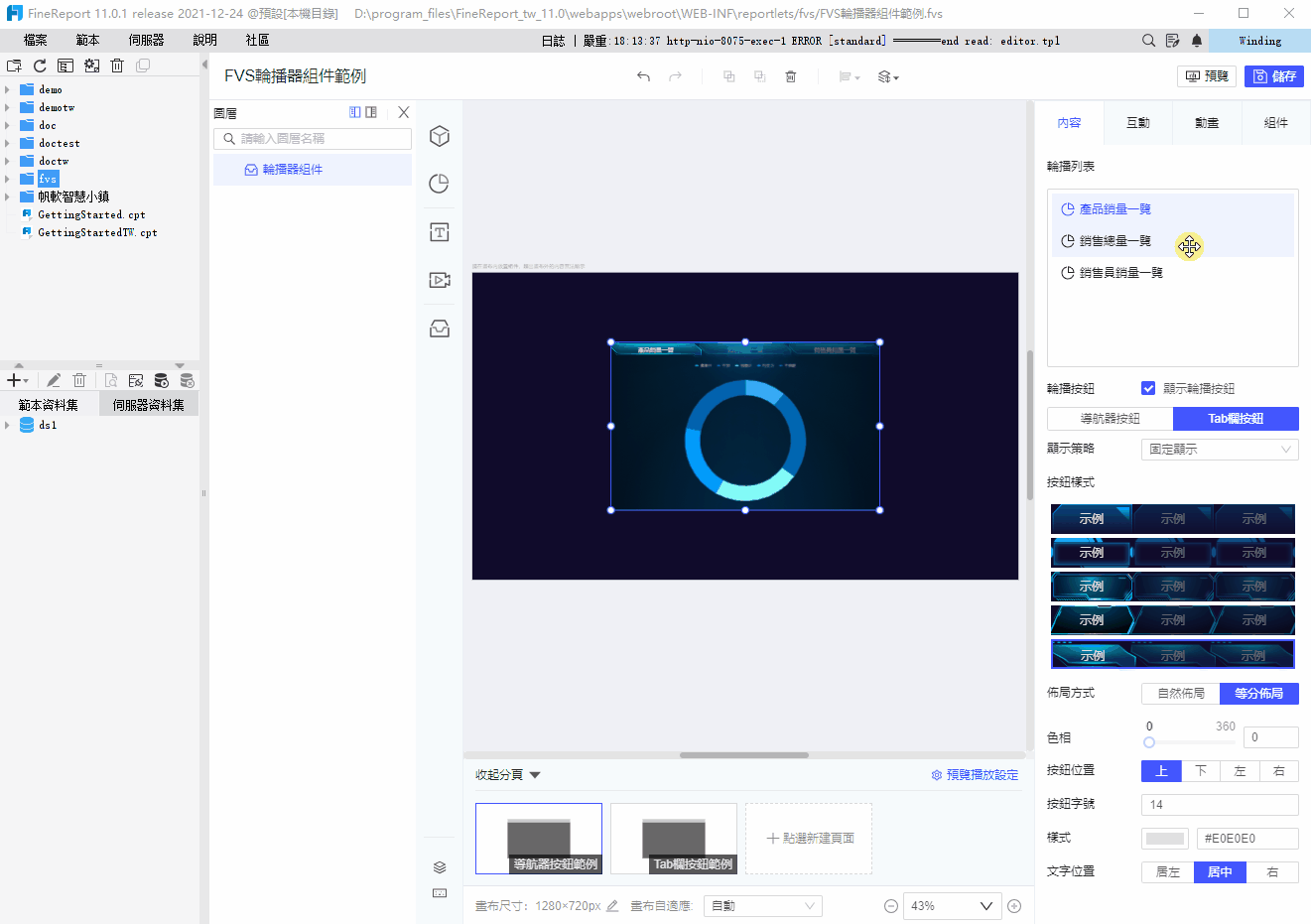This screenshot has height=924, width=1311.
Task: Click the new folder icon in file toolbar
Action: point(14,66)
